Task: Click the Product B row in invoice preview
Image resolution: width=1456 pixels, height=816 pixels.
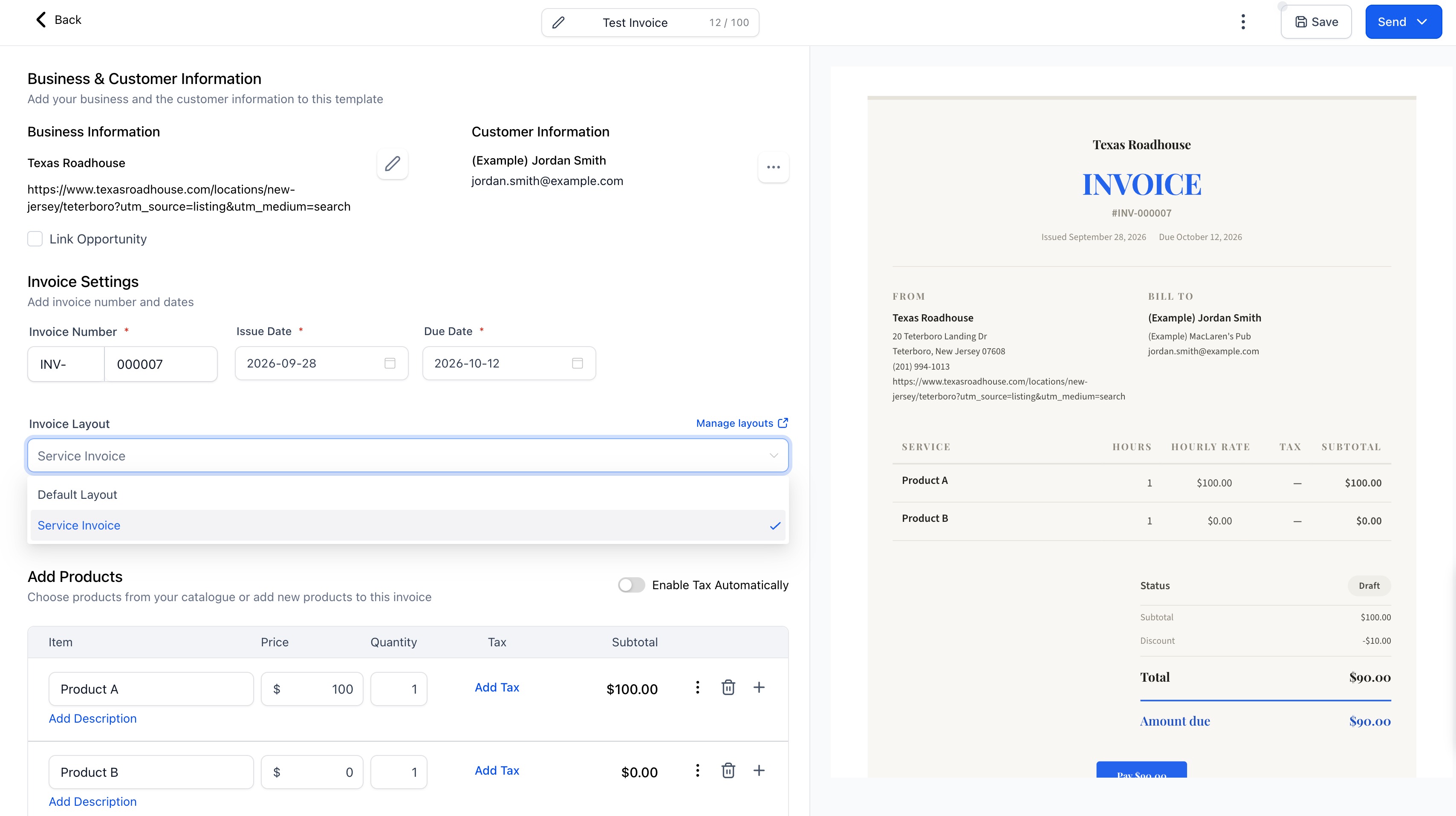Action: (1141, 521)
